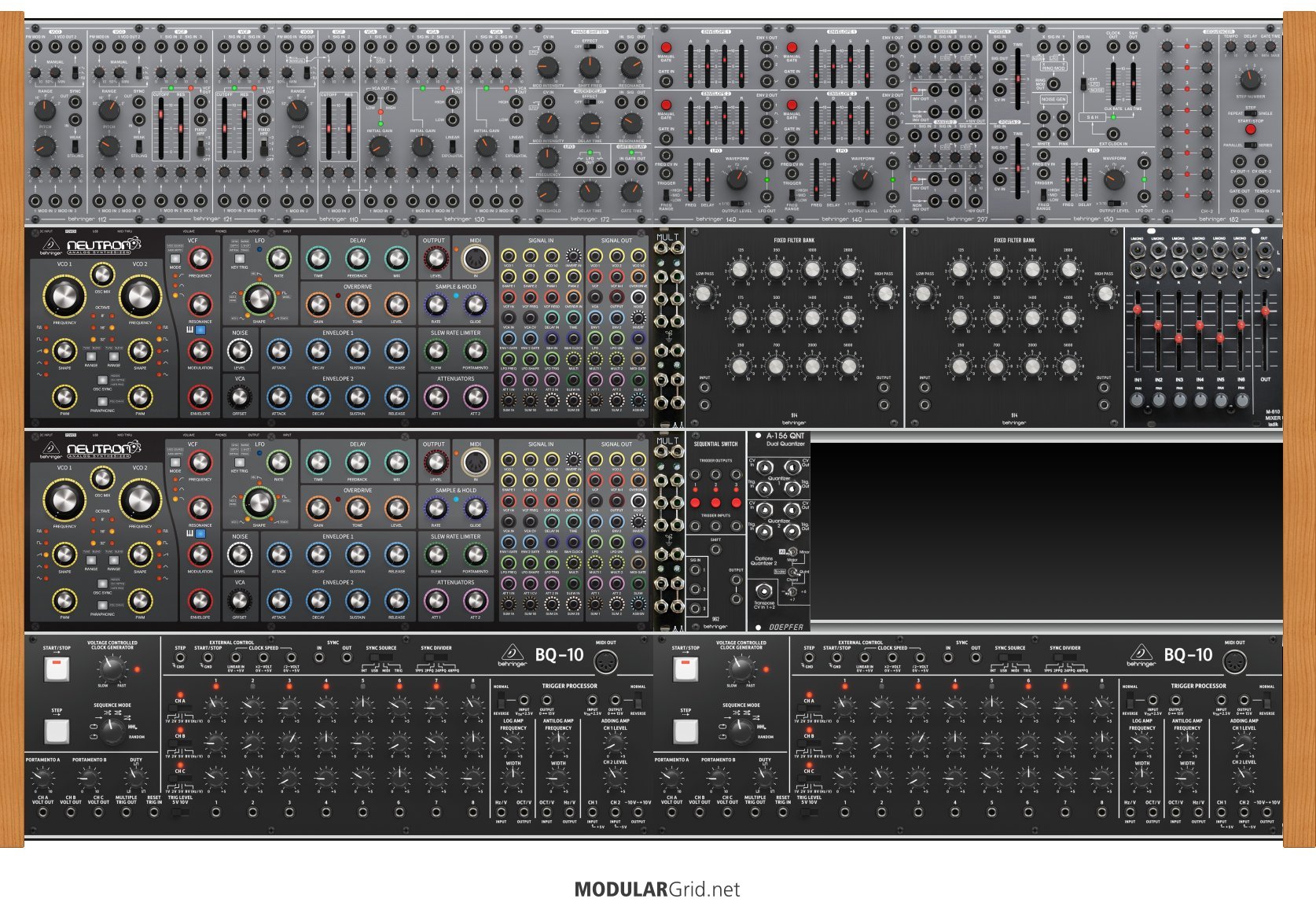Click CH 1 LEVEL knob on right BQ-10
The image size is (1316, 906).
tap(1244, 745)
